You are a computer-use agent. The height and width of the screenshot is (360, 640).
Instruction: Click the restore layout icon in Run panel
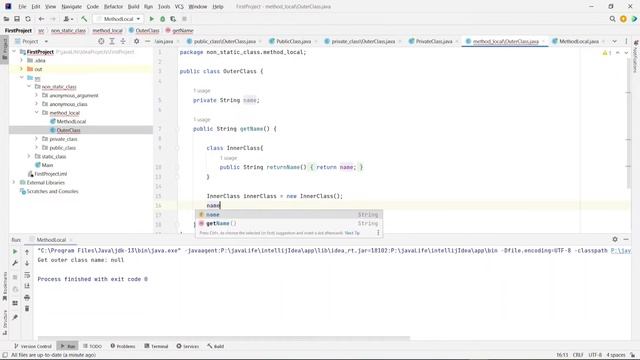coord(15,303)
